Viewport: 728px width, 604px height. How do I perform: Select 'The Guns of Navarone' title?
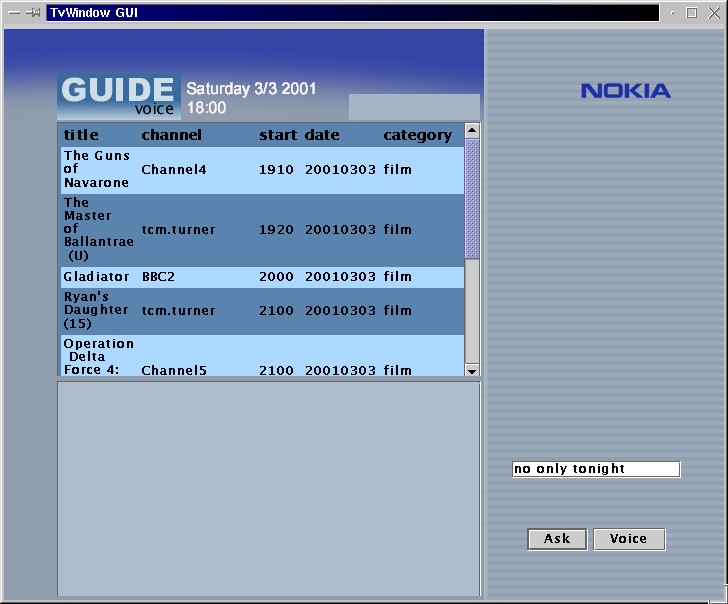tap(97, 169)
